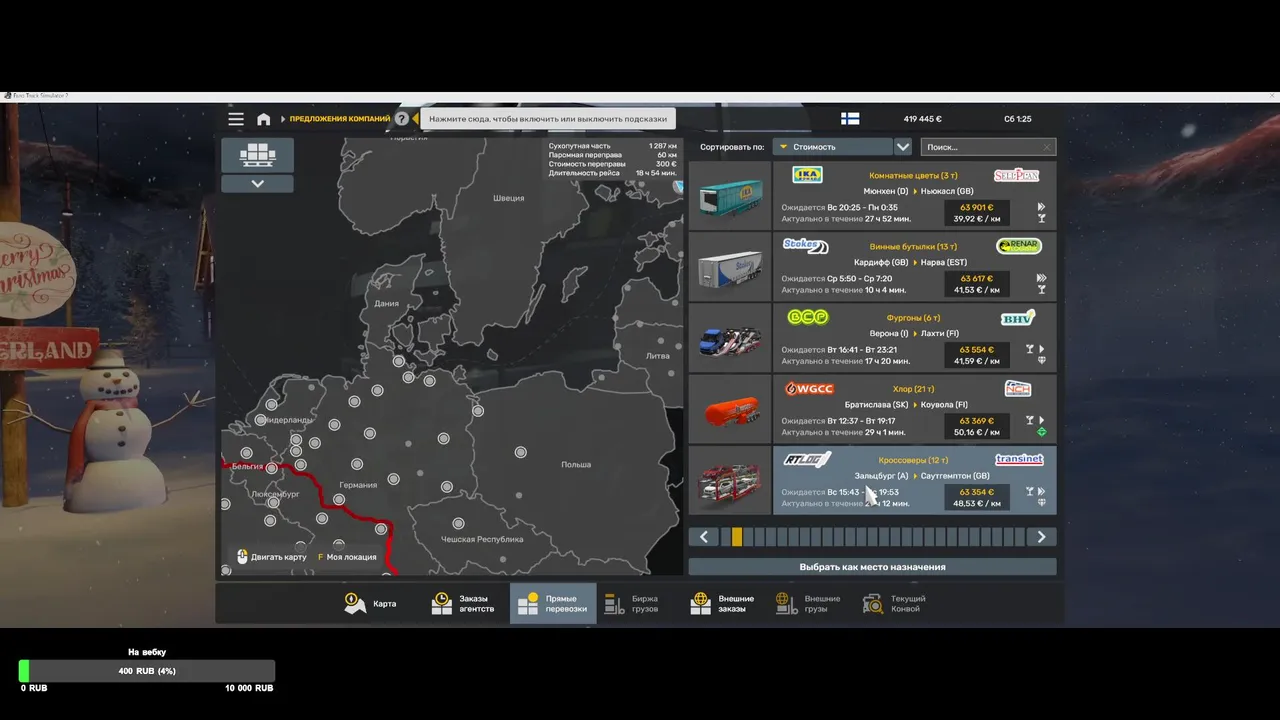Open the sort-by Стоимость dropdown
1280x720 pixels.
point(833,147)
